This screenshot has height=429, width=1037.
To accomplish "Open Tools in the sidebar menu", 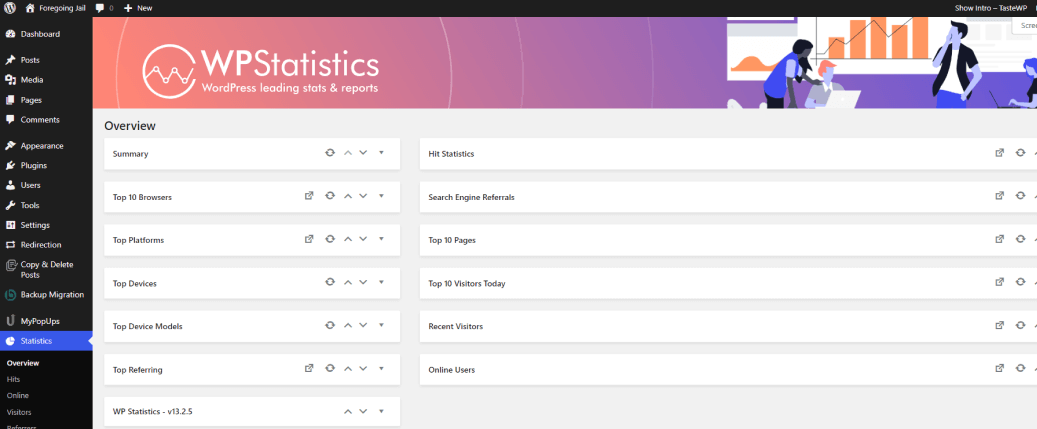I will click(46, 205).
